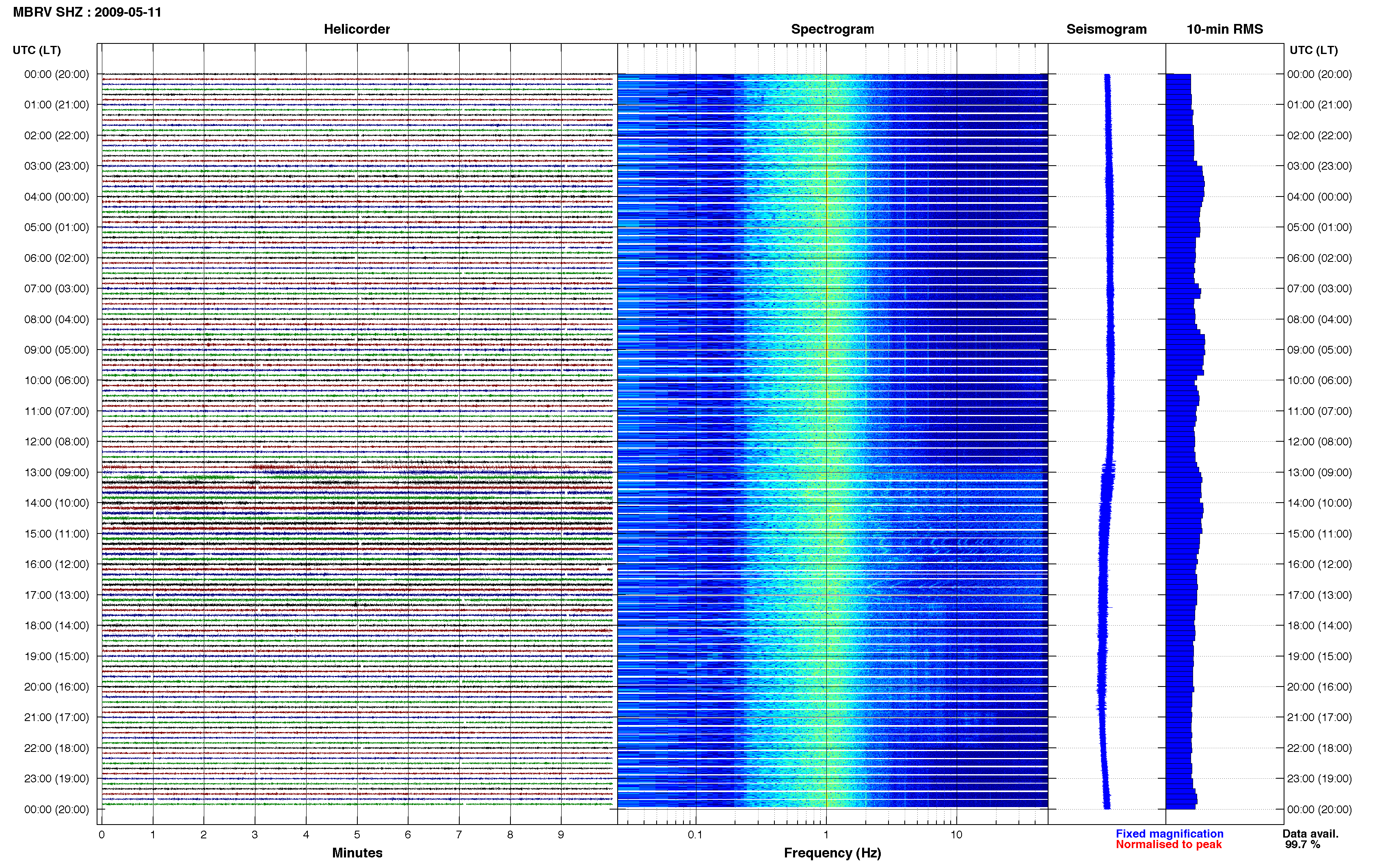This screenshot has height=868, width=1388.
Task: Click the 1 Hz frequency tick label
Action: pos(826,835)
